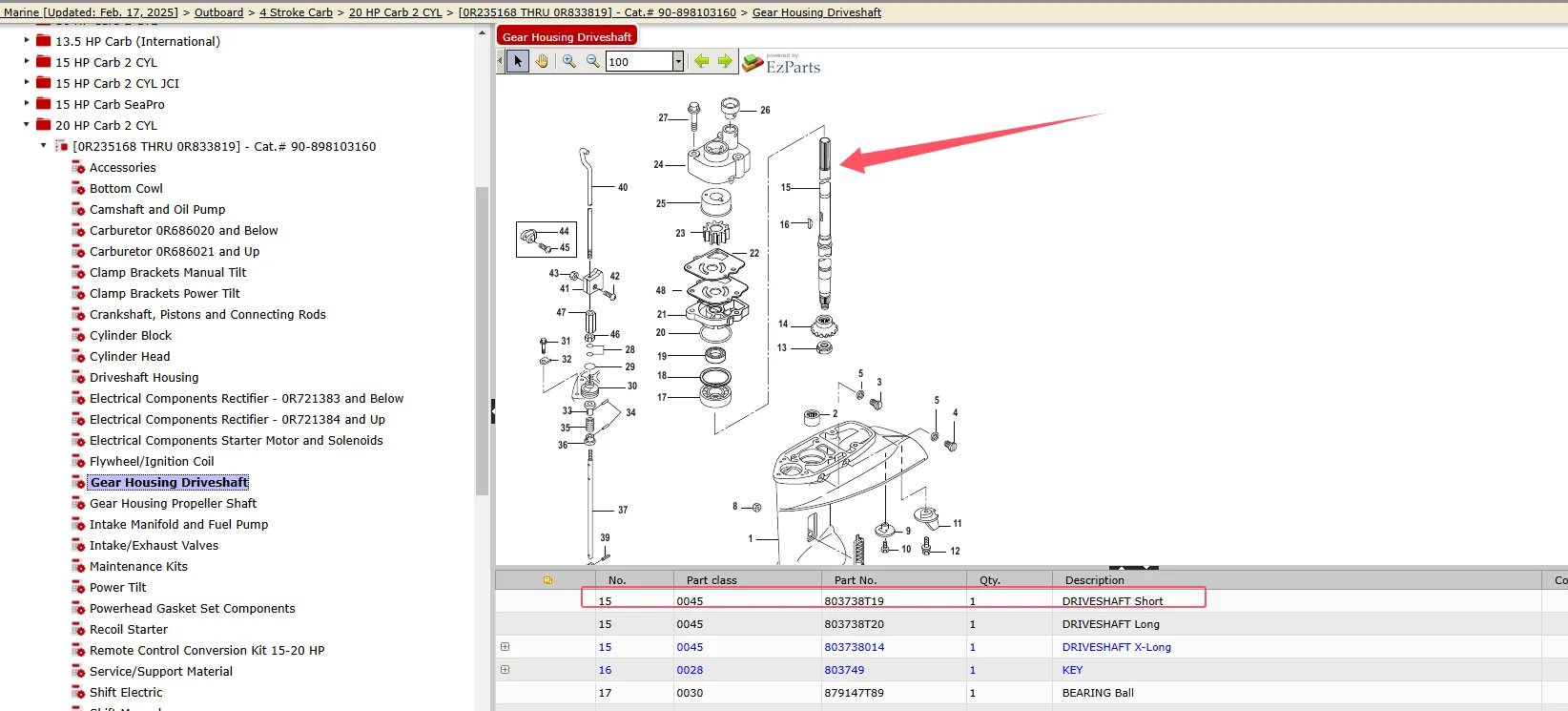Click the catalog icon beside 0R235168 THRU 0R833819
The height and width of the screenshot is (711, 1568).
(x=61, y=145)
